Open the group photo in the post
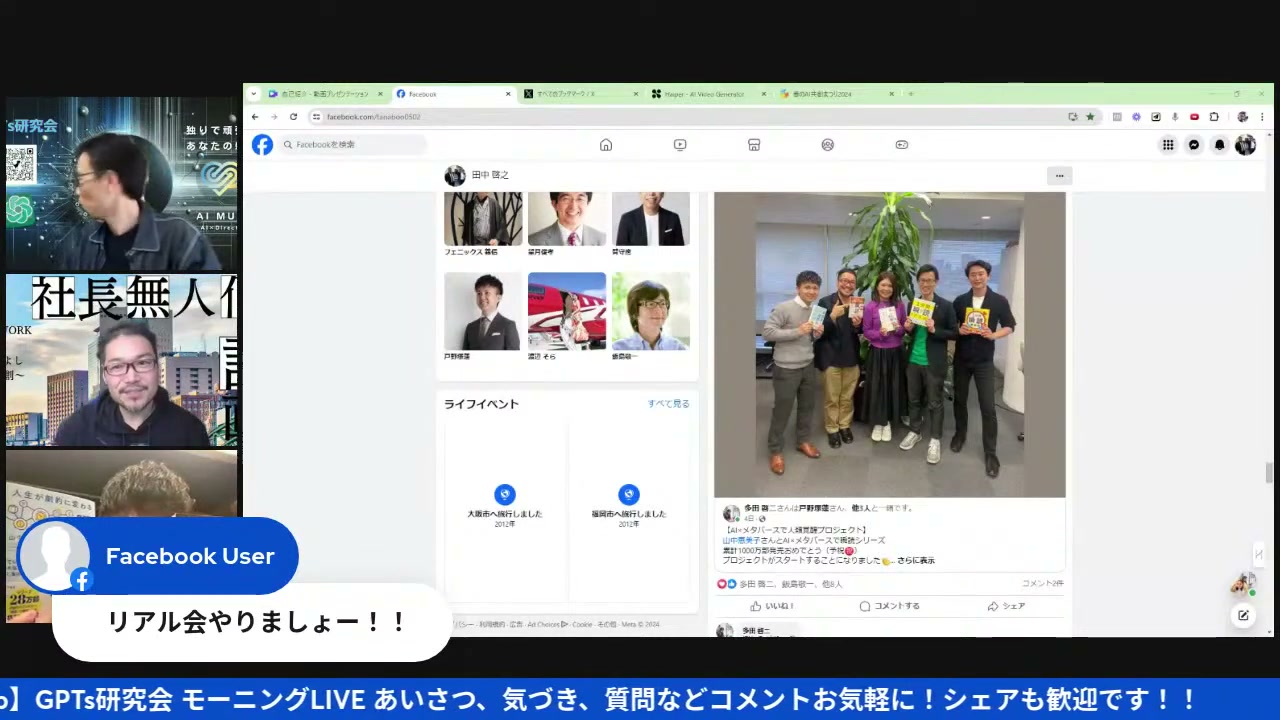 pyautogui.click(x=889, y=344)
